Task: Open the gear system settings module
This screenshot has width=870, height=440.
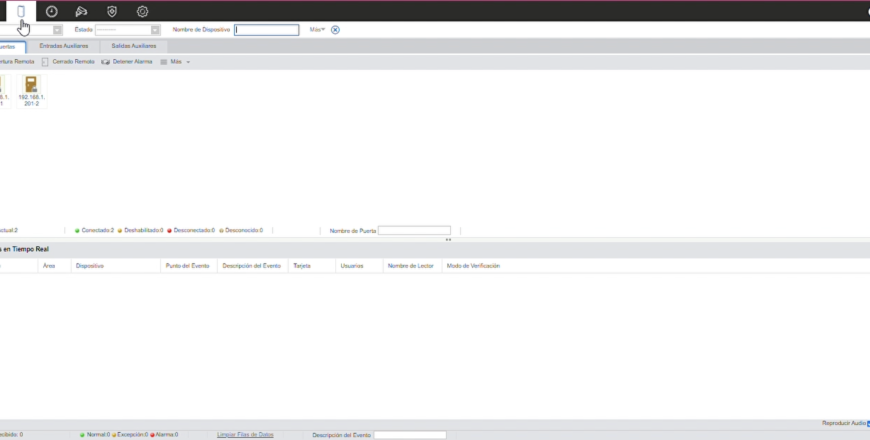Action: (142, 11)
